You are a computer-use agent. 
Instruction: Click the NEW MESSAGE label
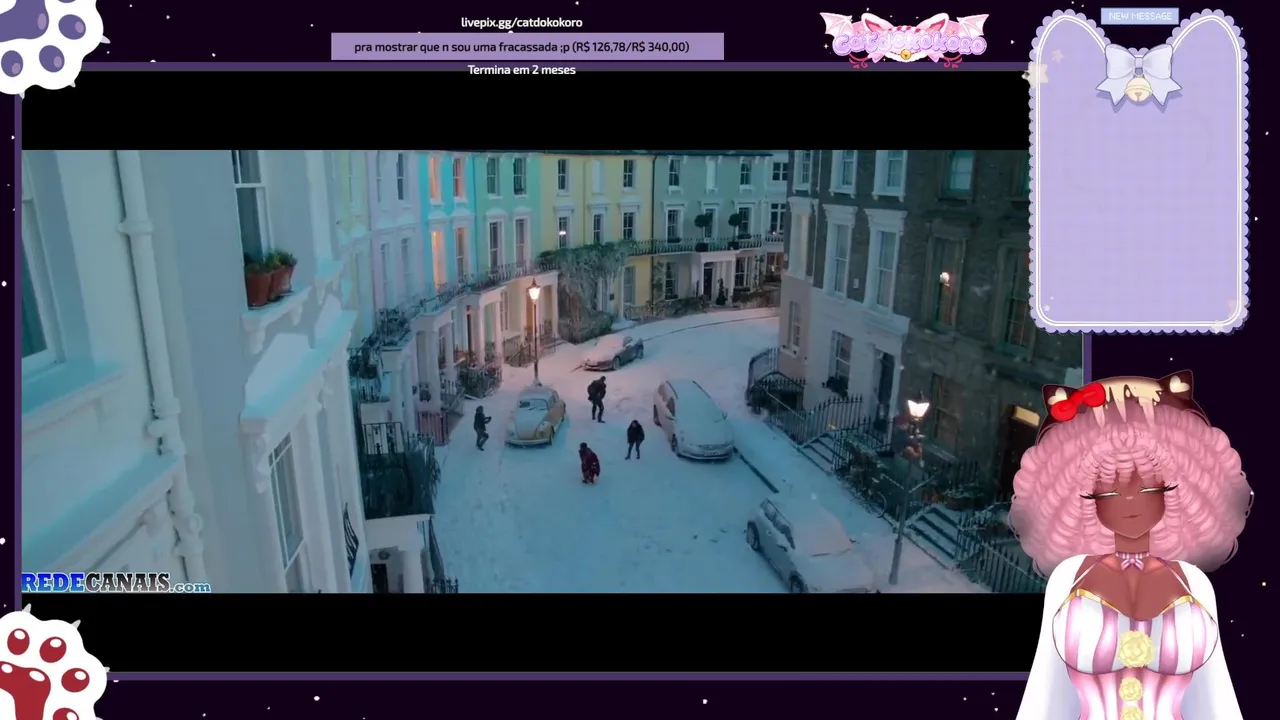pyautogui.click(x=1139, y=16)
